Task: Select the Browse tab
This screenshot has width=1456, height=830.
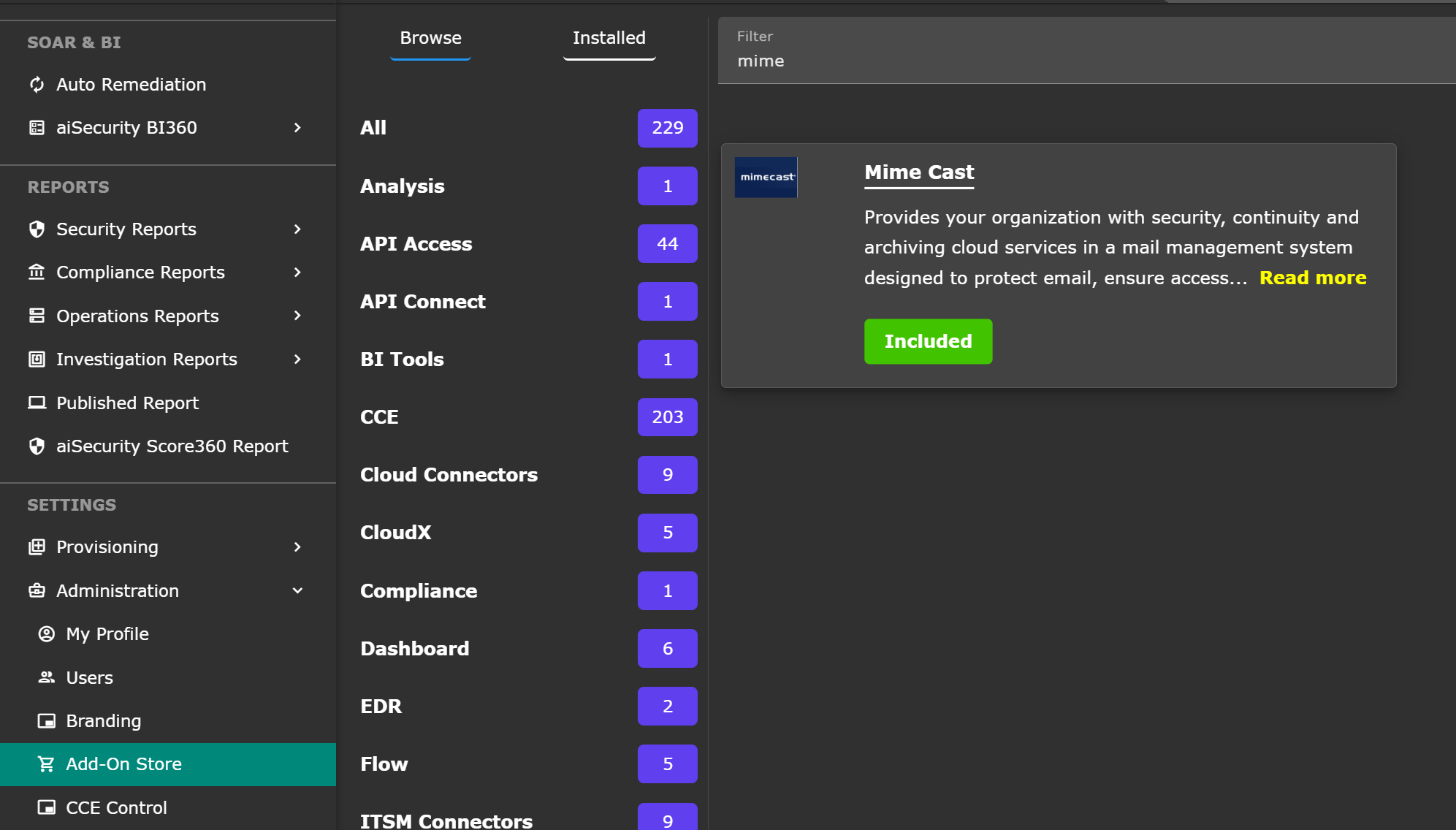Action: pos(430,38)
